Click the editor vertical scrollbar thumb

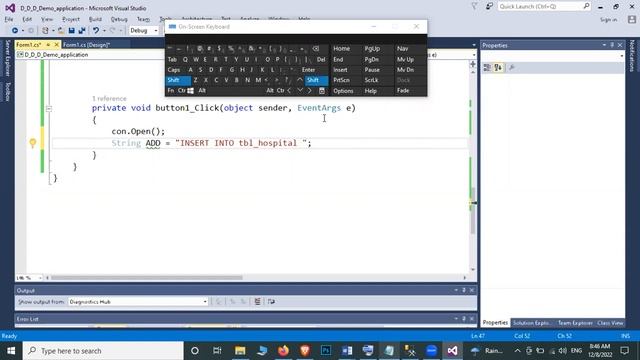[x=473, y=210]
